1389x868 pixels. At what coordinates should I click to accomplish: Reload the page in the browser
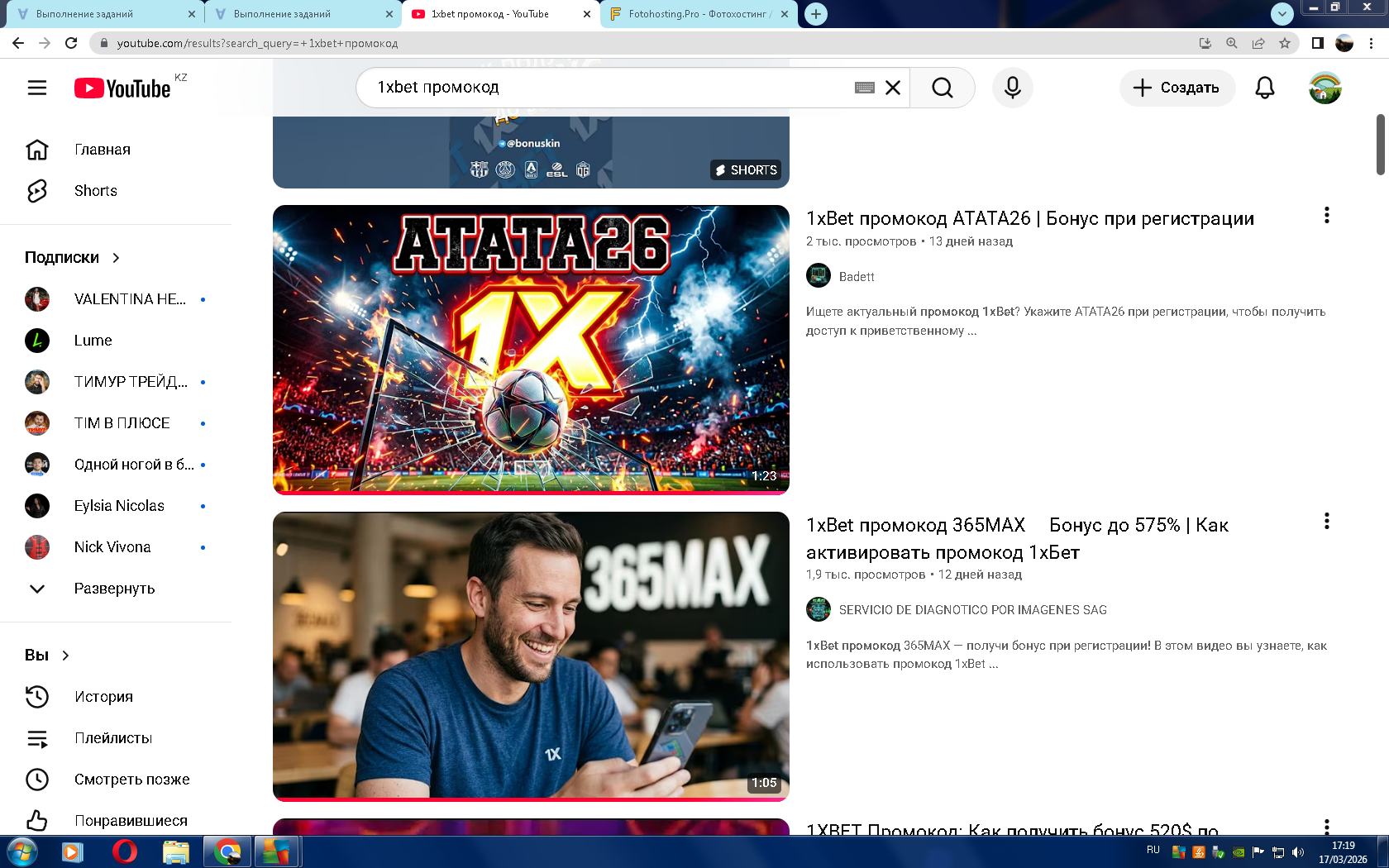tap(71, 43)
